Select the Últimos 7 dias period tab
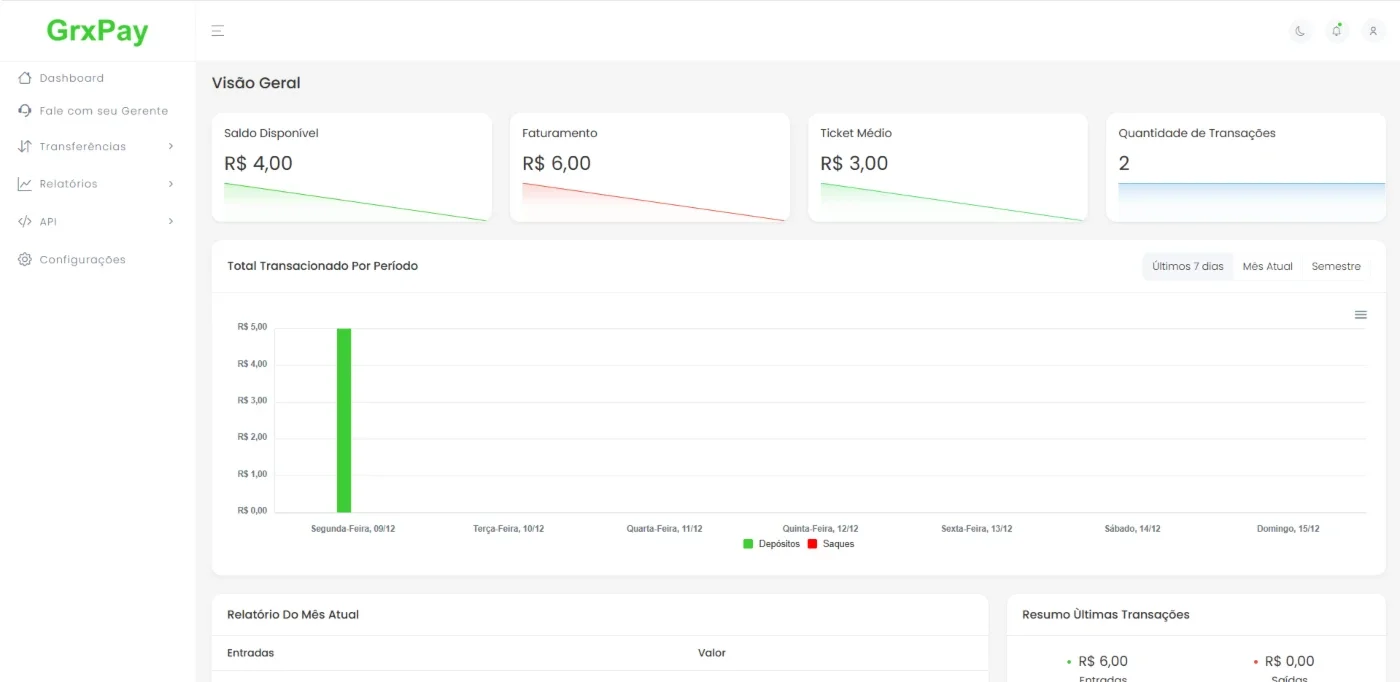Screen dimensions: 1400x682 1187,266
